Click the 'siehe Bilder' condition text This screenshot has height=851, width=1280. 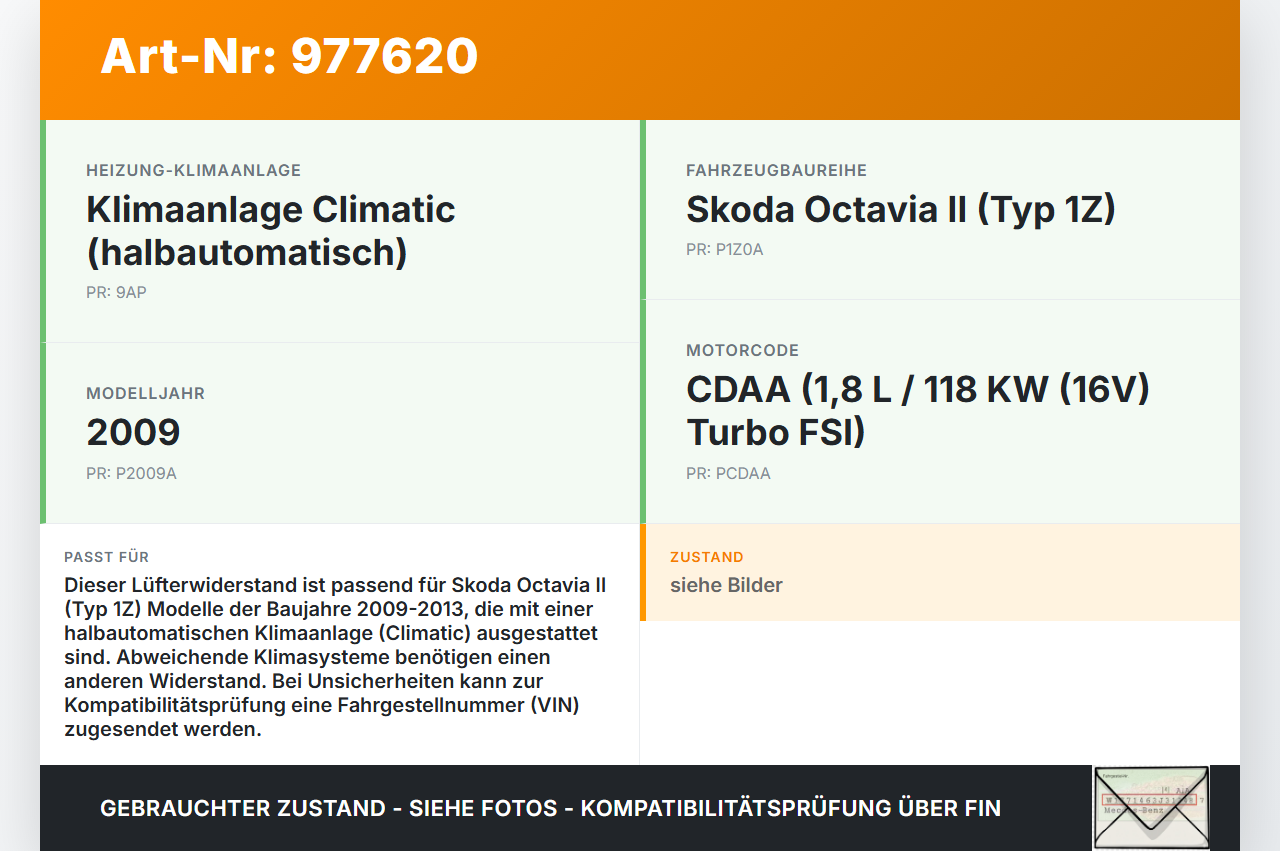click(726, 586)
